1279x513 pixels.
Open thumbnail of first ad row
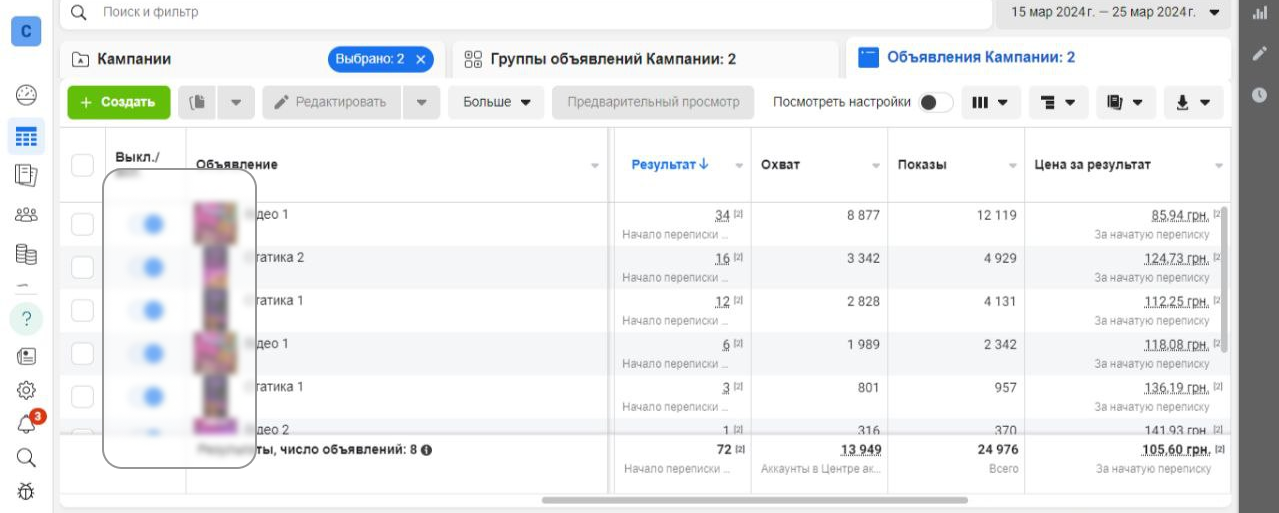point(215,224)
